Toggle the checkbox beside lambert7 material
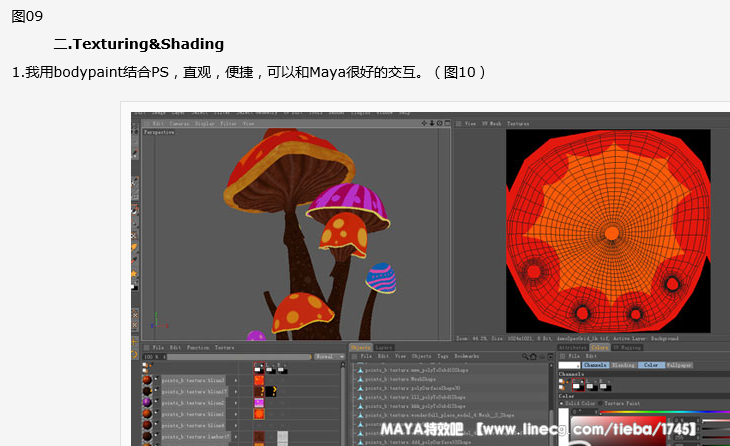The width and height of the screenshot is (730, 446). [x=156, y=435]
